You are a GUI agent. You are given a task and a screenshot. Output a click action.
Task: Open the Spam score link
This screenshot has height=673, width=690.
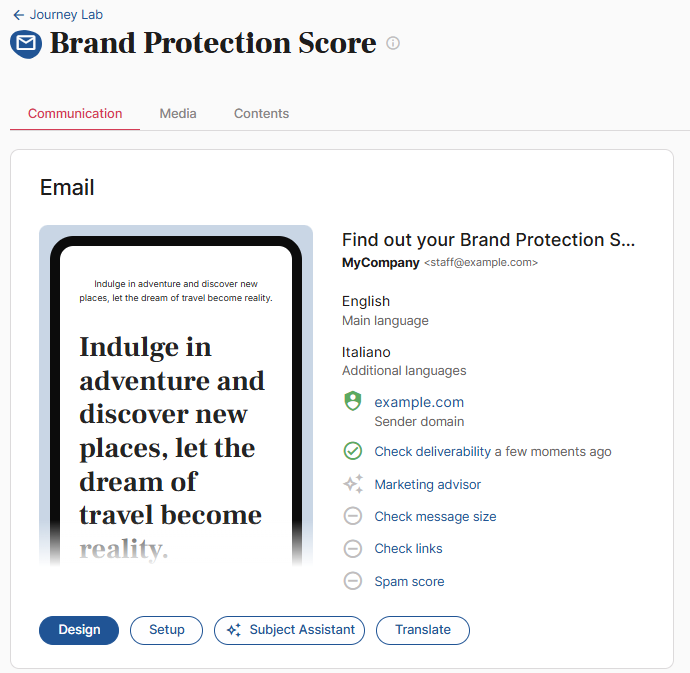[x=409, y=581]
